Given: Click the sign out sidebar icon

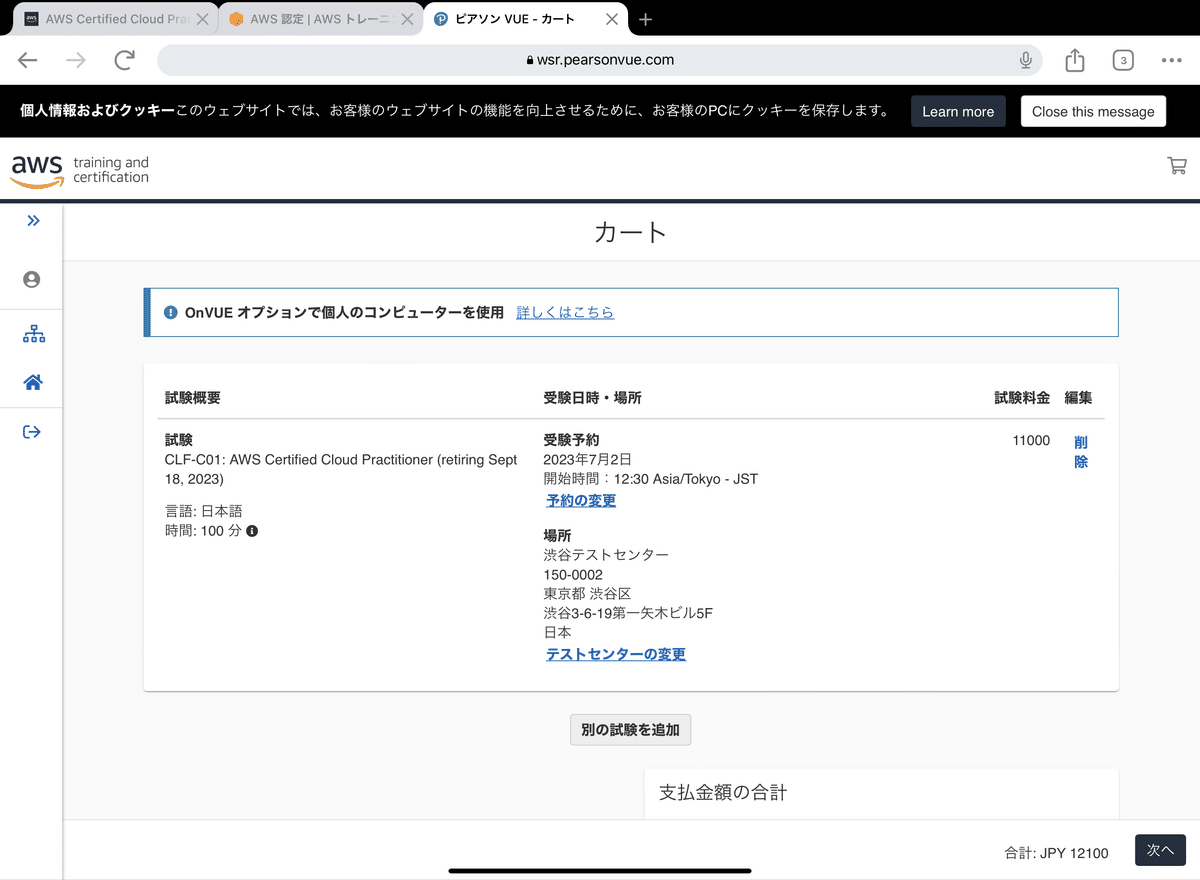Looking at the screenshot, I should coord(32,432).
